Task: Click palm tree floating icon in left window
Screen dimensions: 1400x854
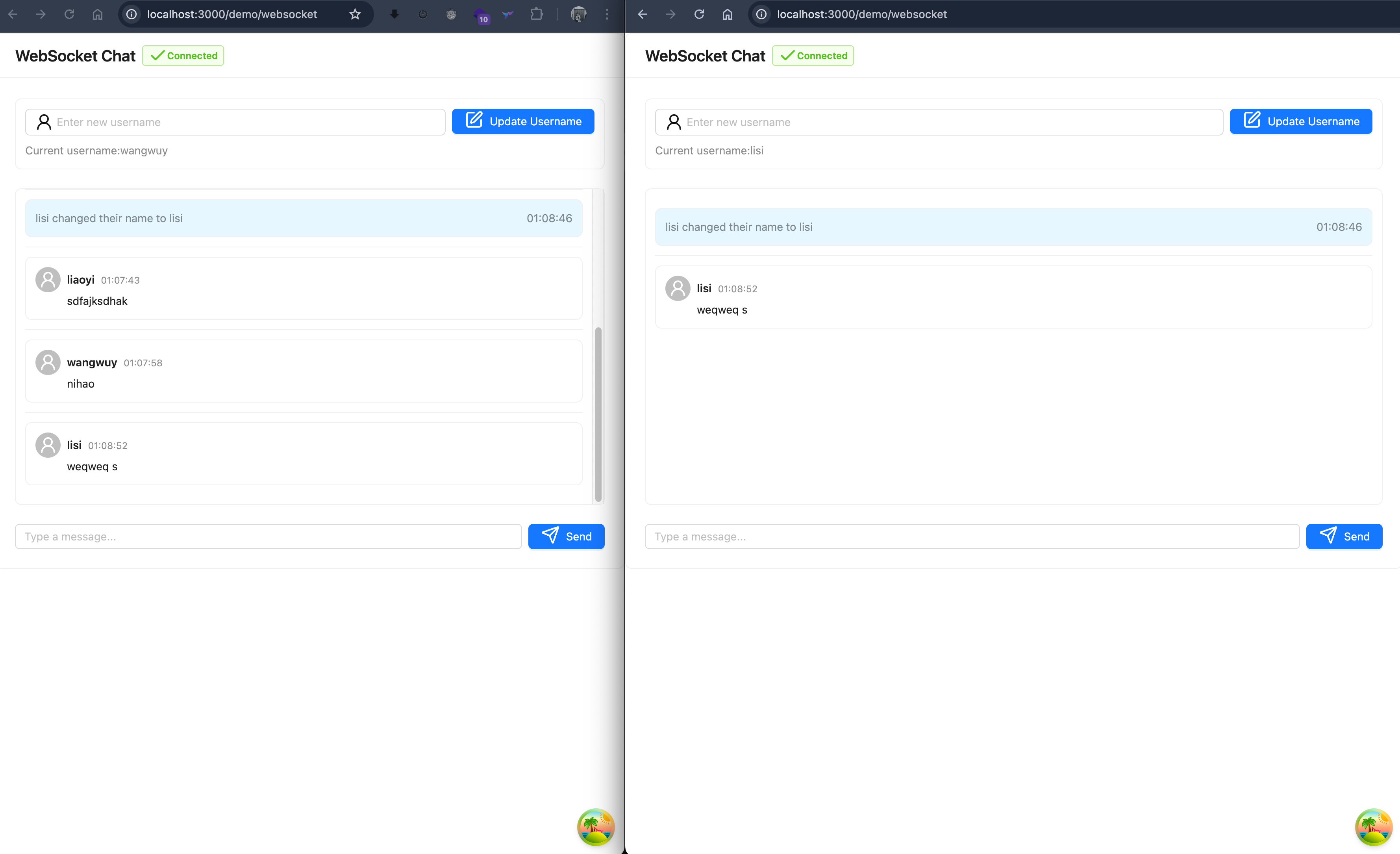Action: click(595, 827)
